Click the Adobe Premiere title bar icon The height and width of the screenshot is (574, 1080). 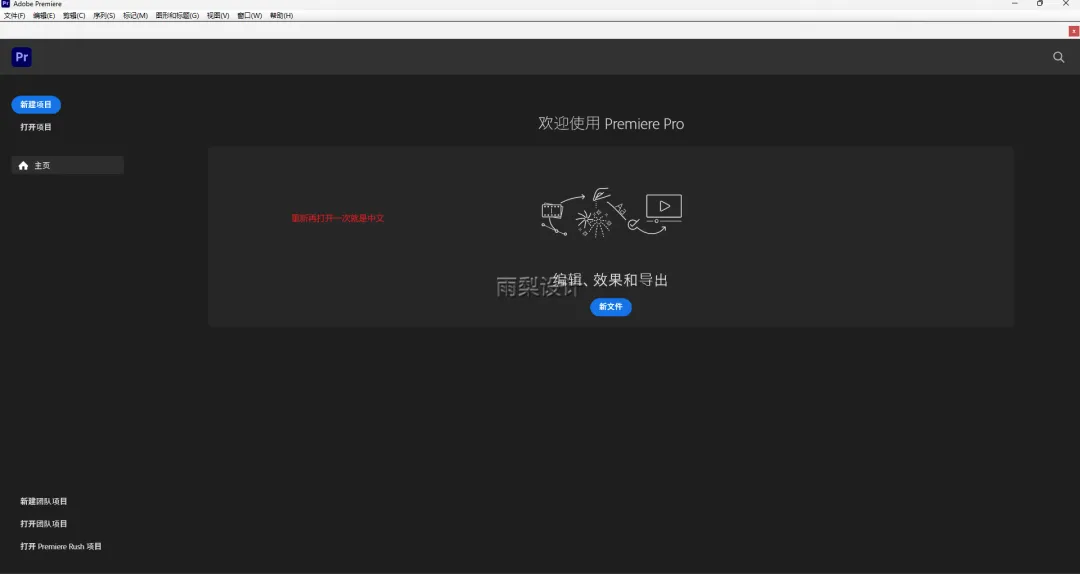(x=6, y=3)
